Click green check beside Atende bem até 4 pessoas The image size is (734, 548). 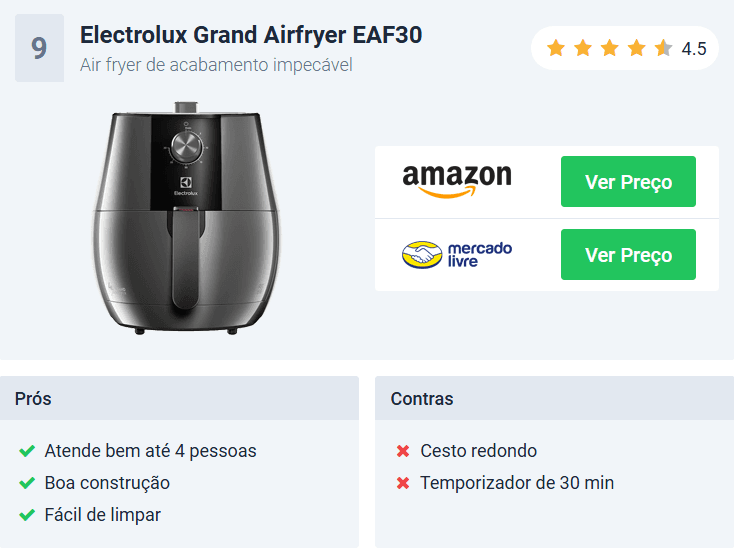(x=27, y=451)
